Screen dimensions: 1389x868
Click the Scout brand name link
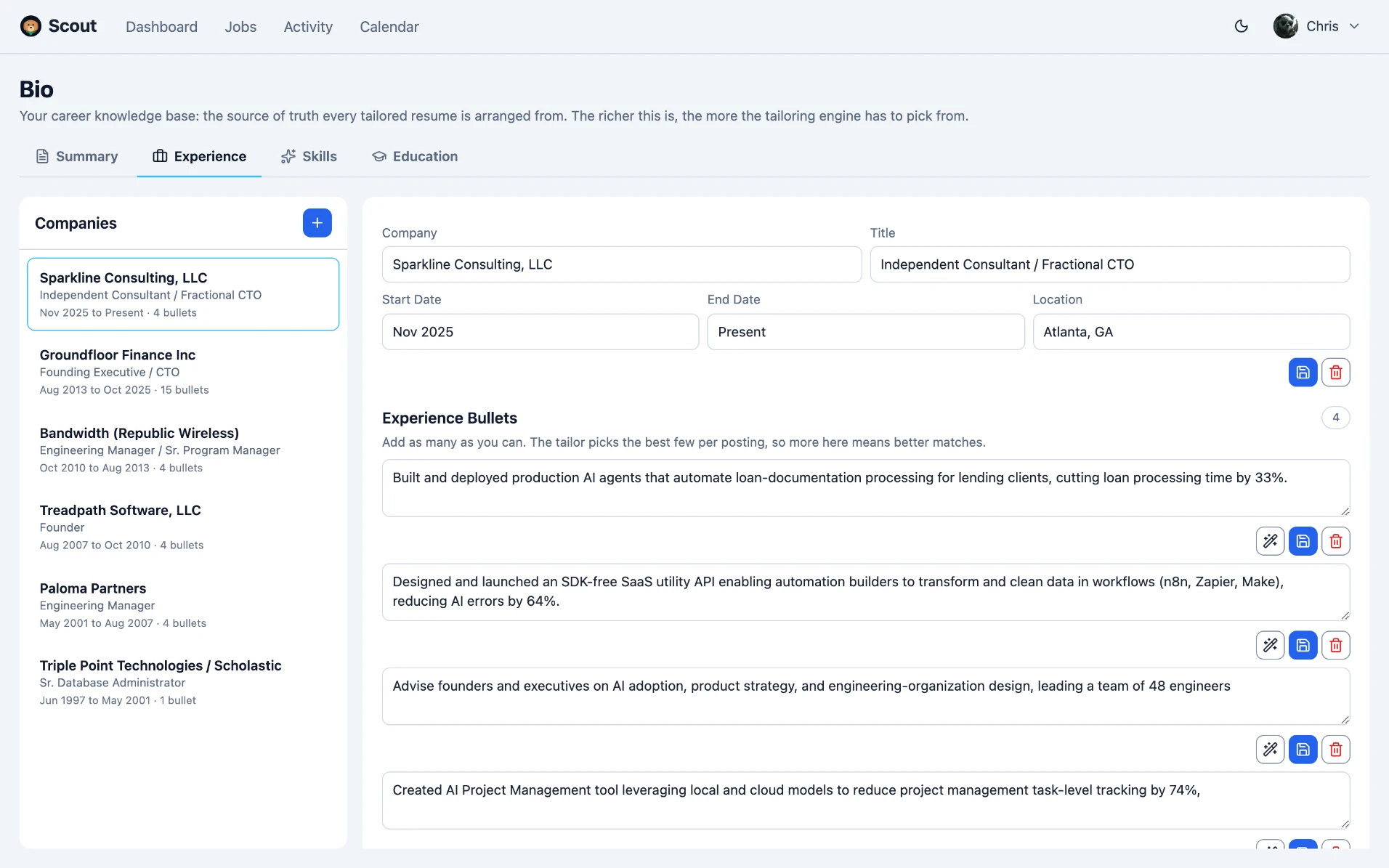pyautogui.click(x=73, y=26)
